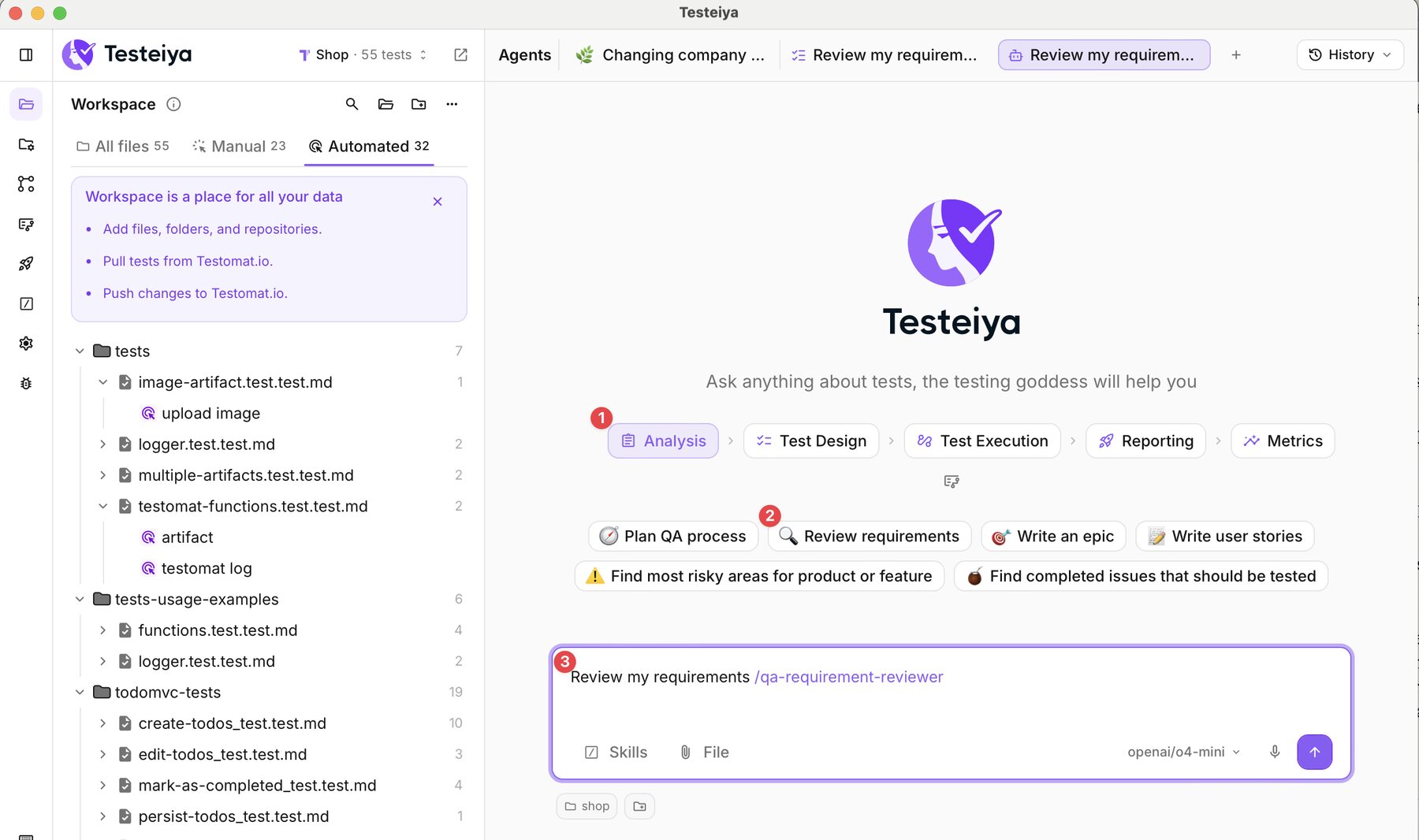
Task: Open the bug icon in left sidebar
Action: [x=26, y=384]
